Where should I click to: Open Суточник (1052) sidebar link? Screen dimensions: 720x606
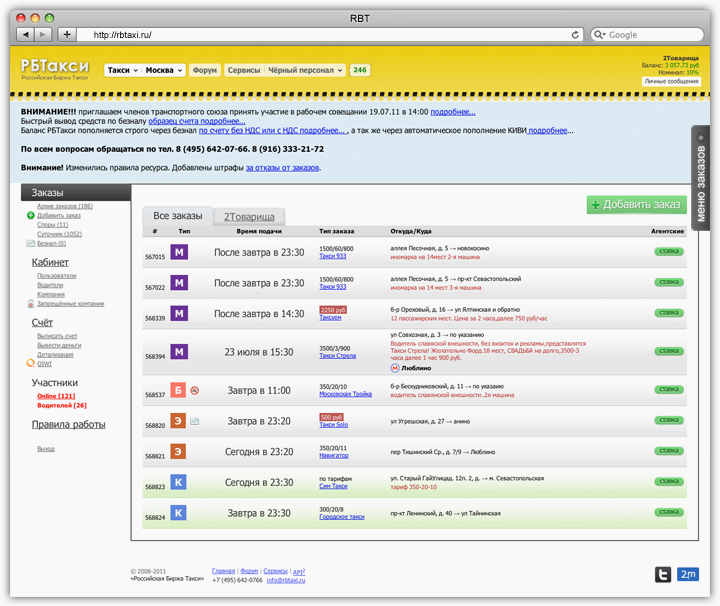pyautogui.click(x=59, y=234)
